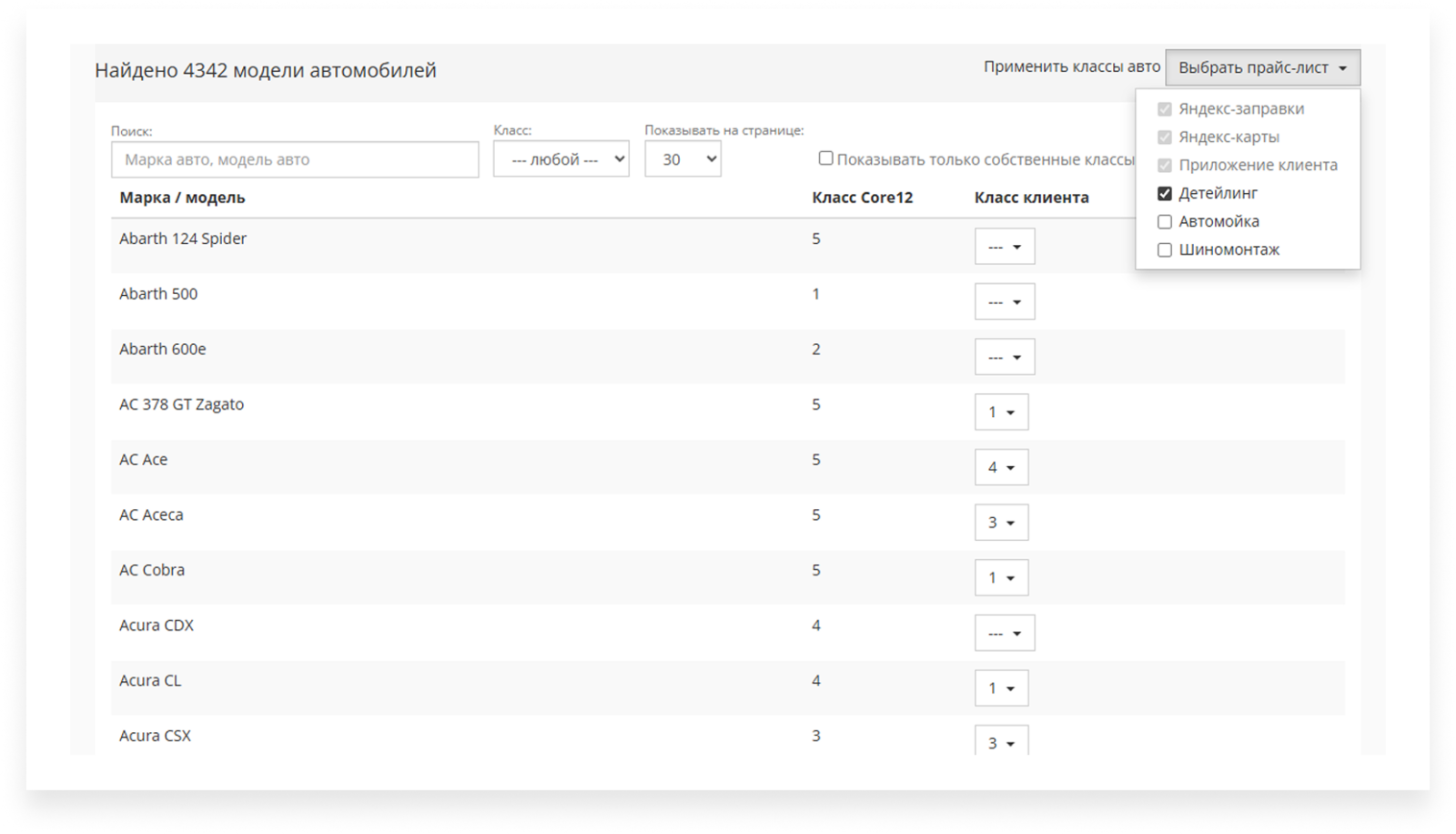Toggle Показывать только собственные классы checkbox

pyautogui.click(x=825, y=158)
